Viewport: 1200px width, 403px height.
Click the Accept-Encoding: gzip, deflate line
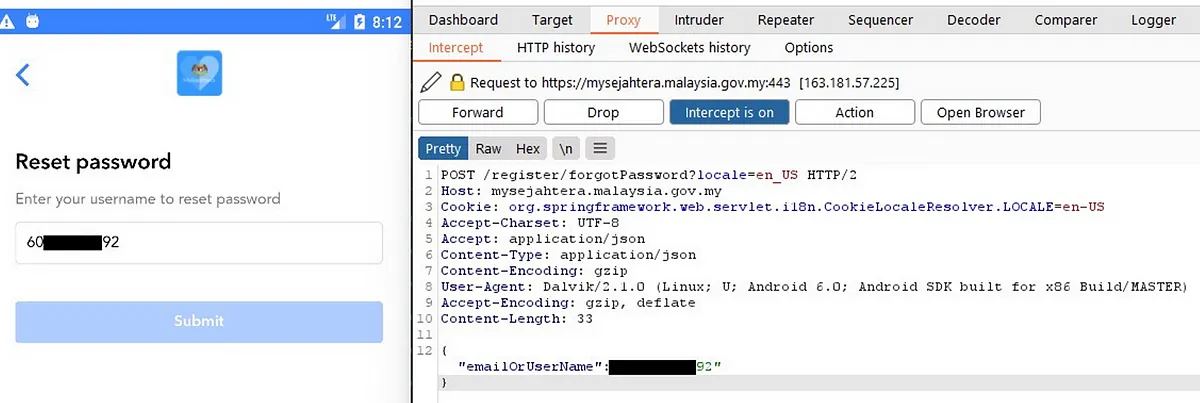pyautogui.click(x=567, y=302)
